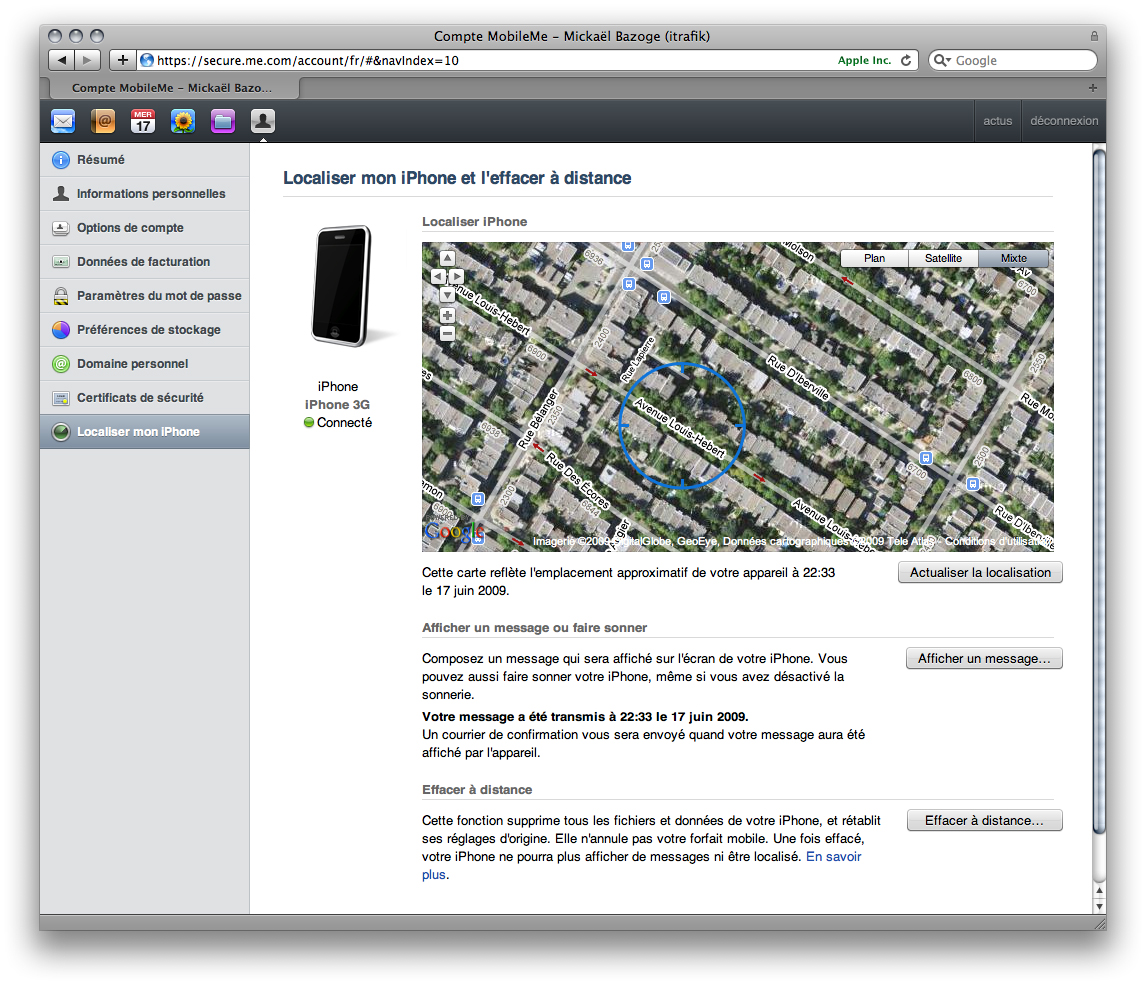Viewport: 1146px width, 985px height.
Task: Open MobileMe Gallery sunflower icon
Action: (x=183, y=121)
